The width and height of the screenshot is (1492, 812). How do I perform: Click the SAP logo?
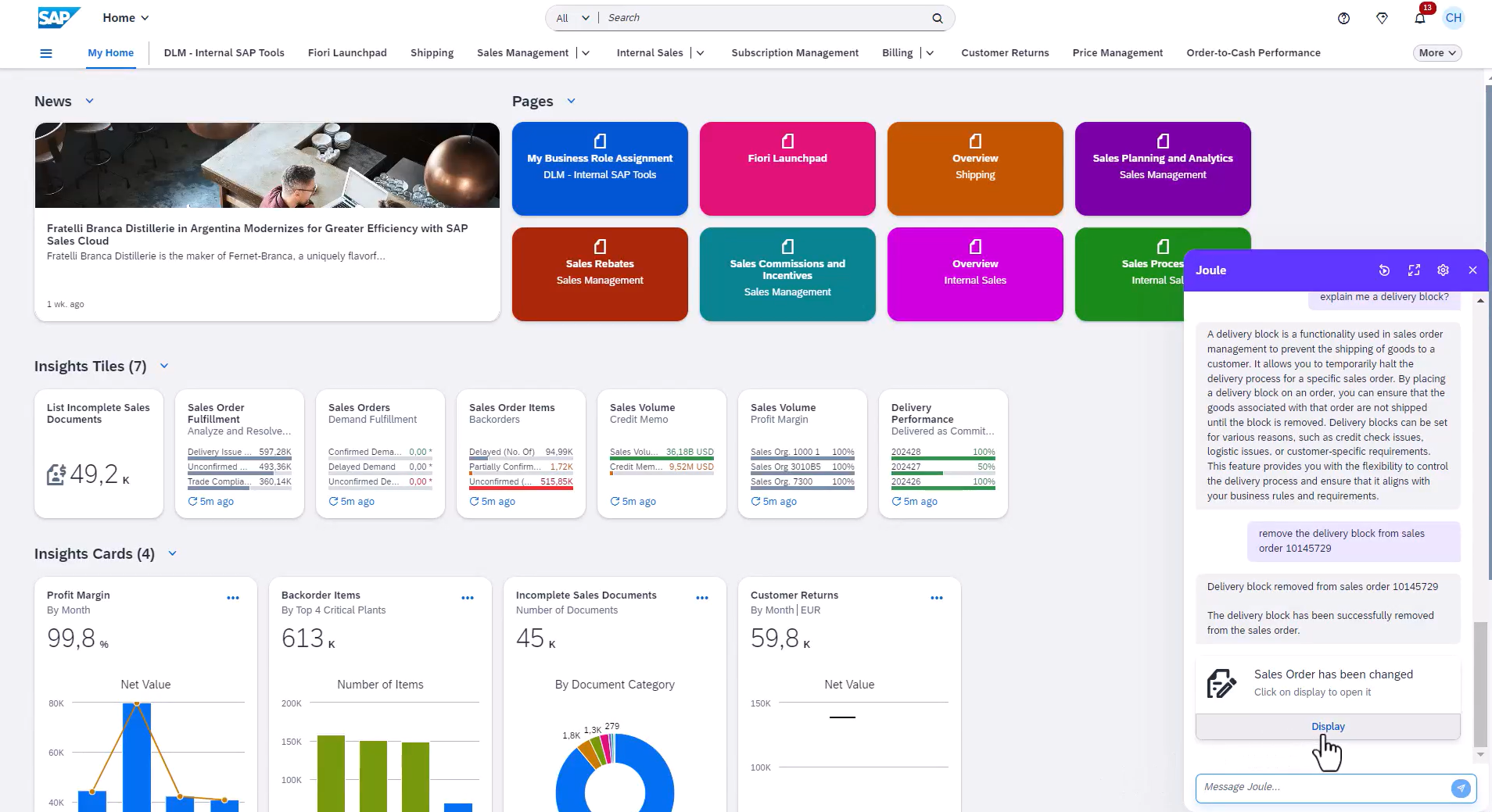click(59, 17)
